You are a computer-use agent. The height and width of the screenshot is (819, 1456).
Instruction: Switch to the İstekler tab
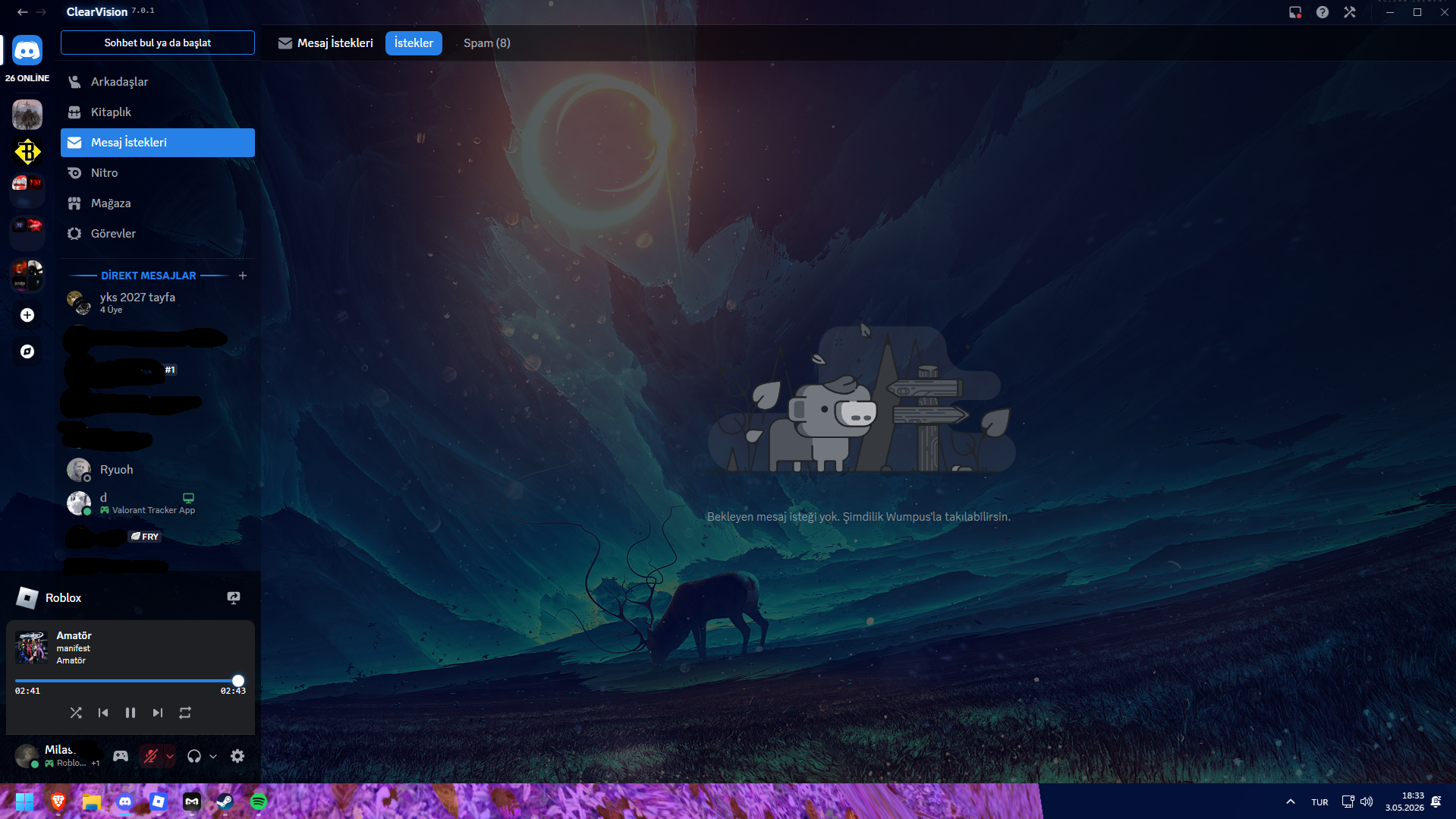pyautogui.click(x=414, y=43)
